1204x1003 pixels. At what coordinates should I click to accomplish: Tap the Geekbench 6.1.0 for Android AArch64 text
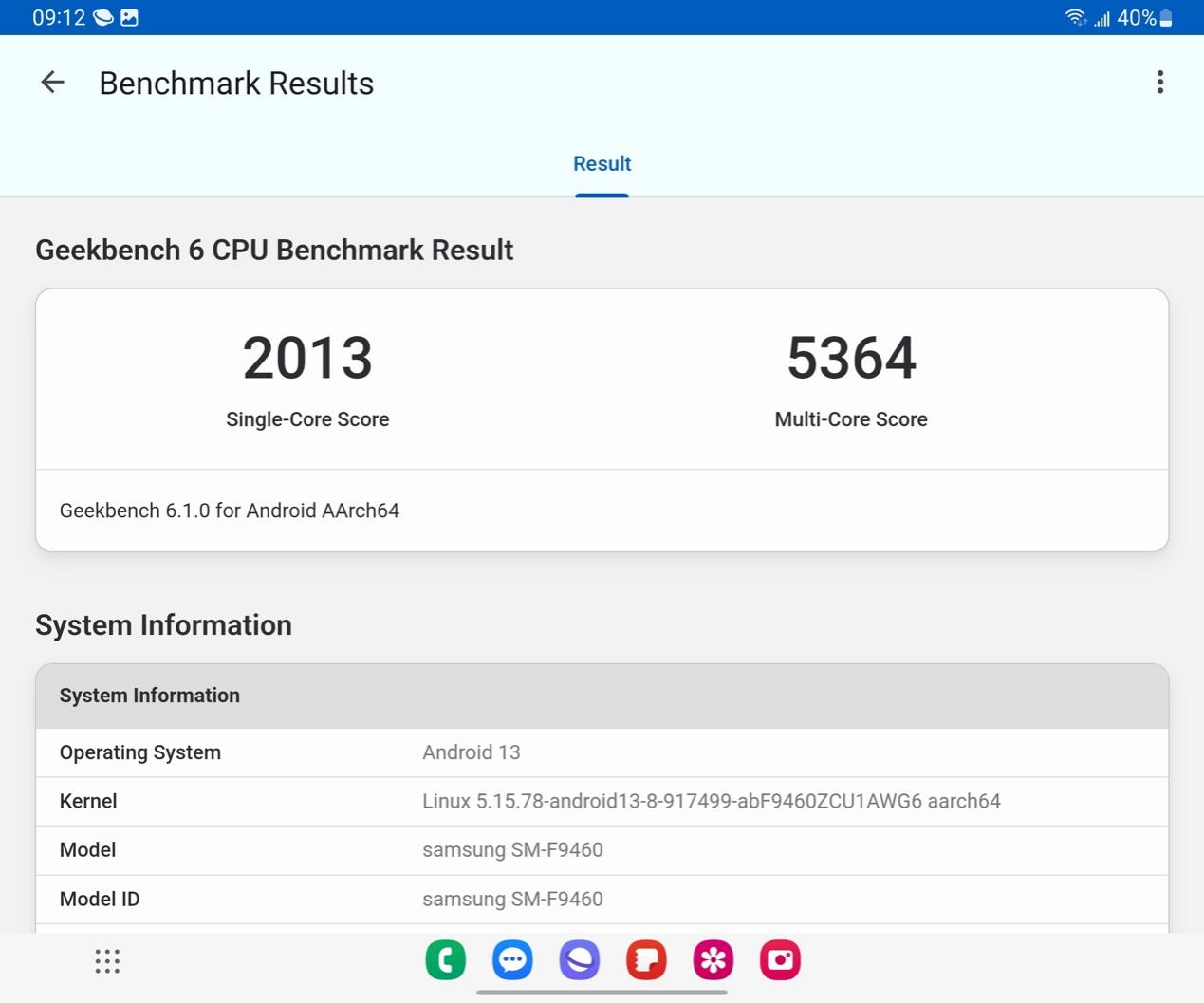click(230, 511)
